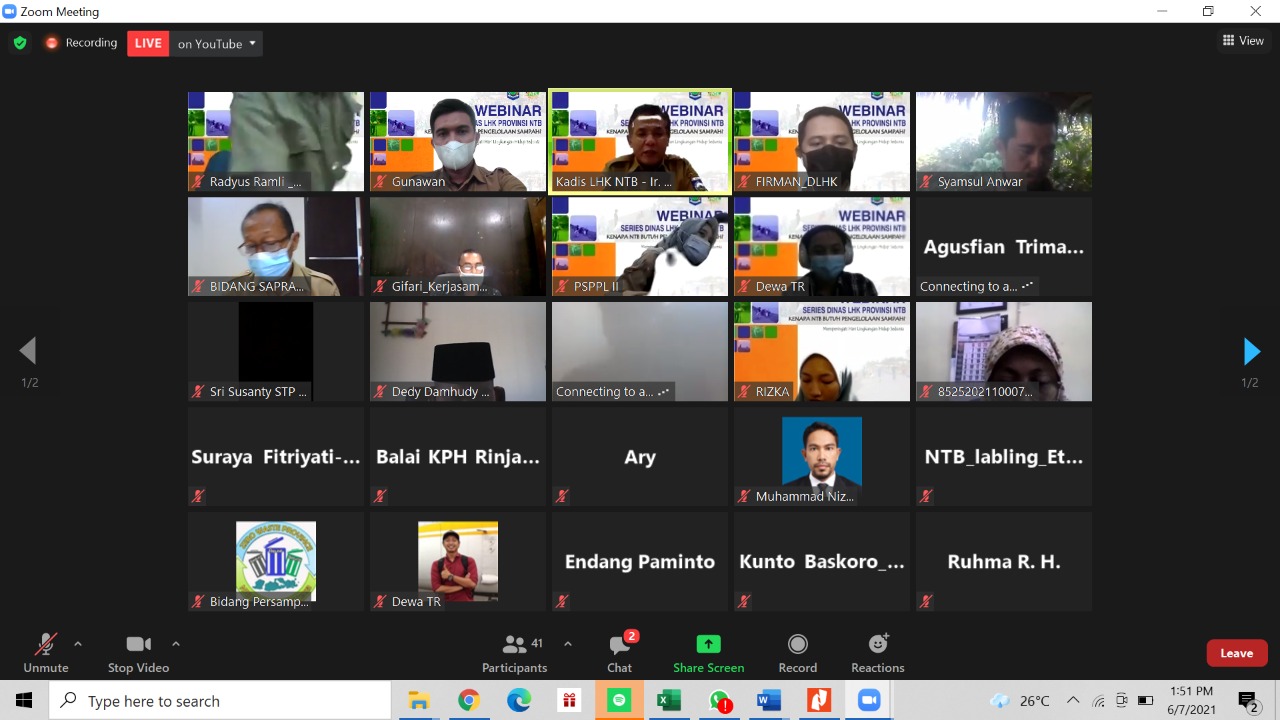Image resolution: width=1280 pixels, height=720 pixels.
Task: Open the LIVE on YouTube dropdown
Action: 217,43
